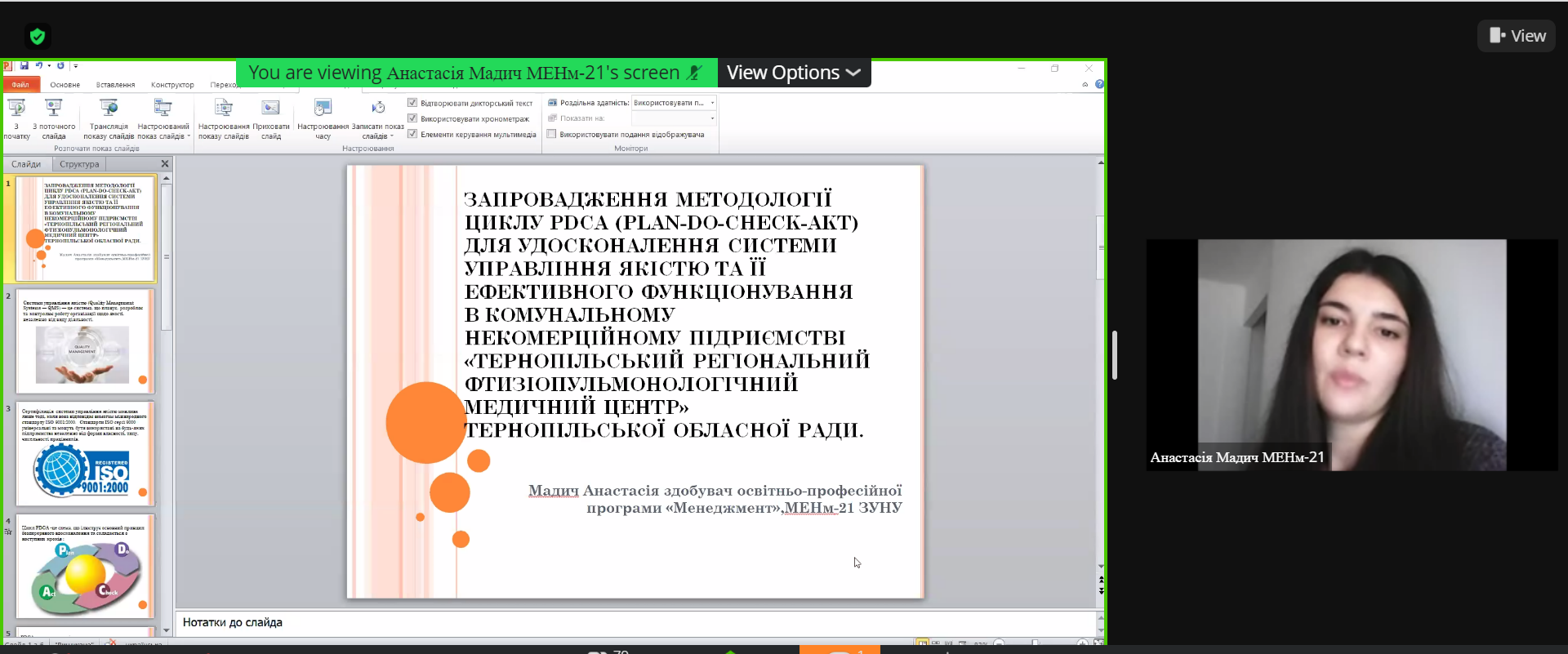Open Настроювання показу слайдів settings
The height and width of the screenshot is (654, 1568).
click(x=224, y=118)
